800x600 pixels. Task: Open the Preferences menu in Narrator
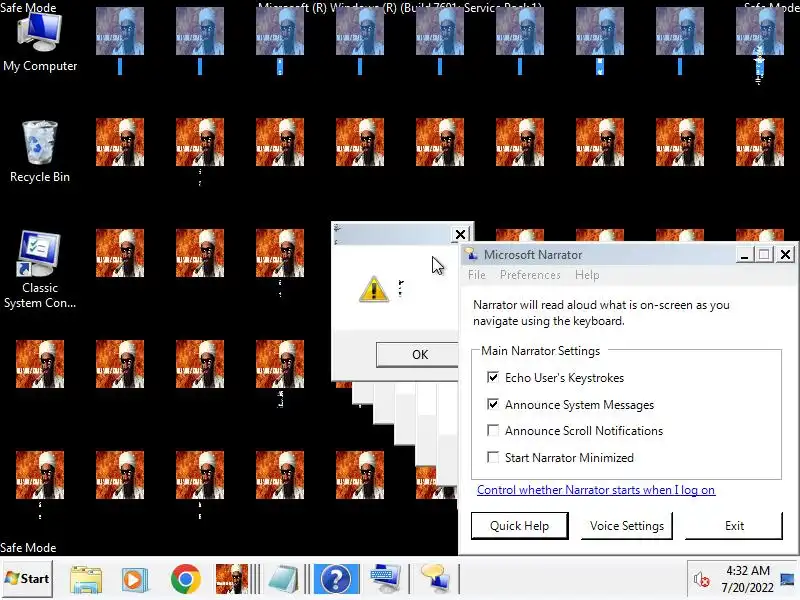(x=530, y=275)
